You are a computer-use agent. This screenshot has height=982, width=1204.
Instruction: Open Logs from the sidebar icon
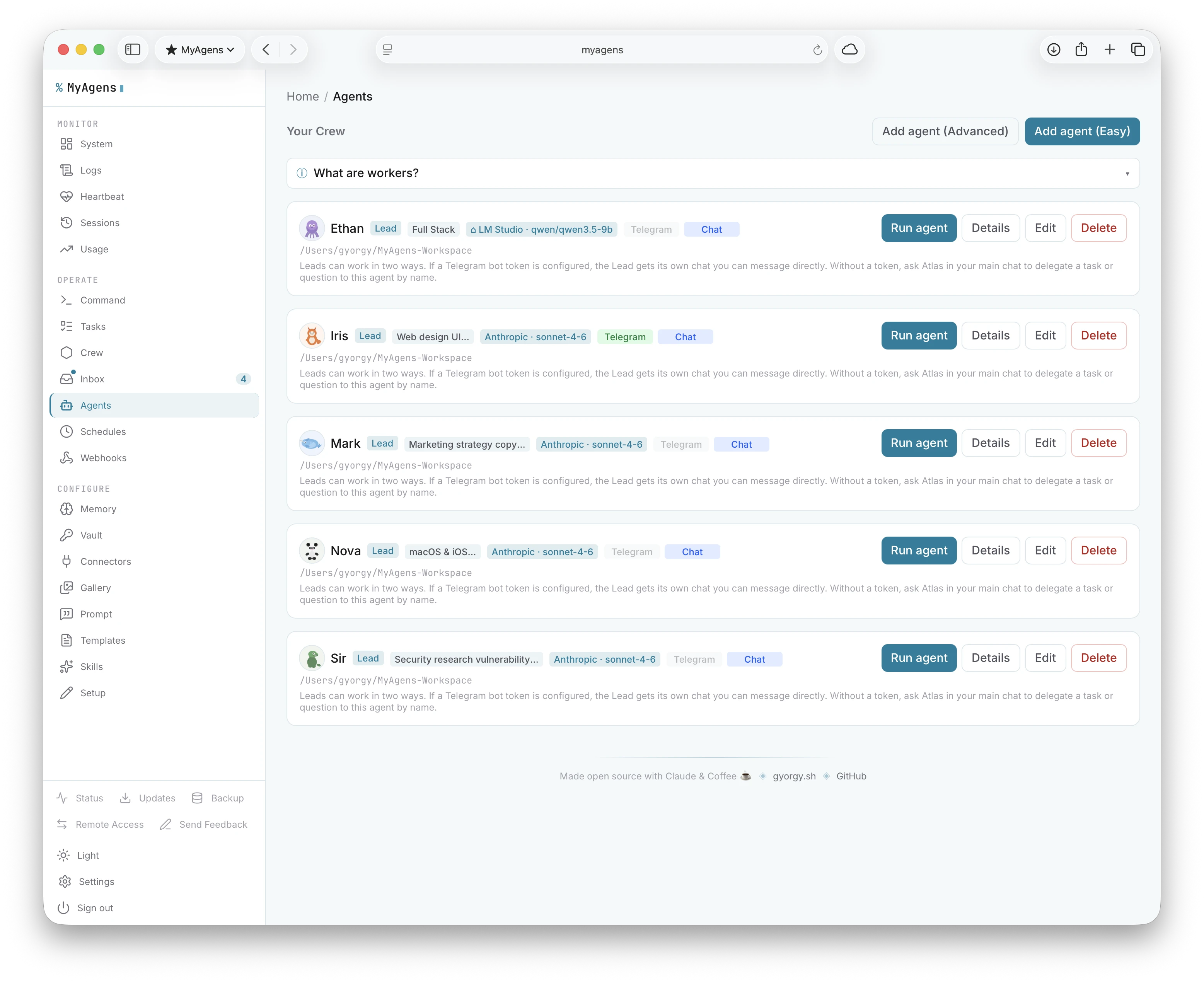click(66, 170)
